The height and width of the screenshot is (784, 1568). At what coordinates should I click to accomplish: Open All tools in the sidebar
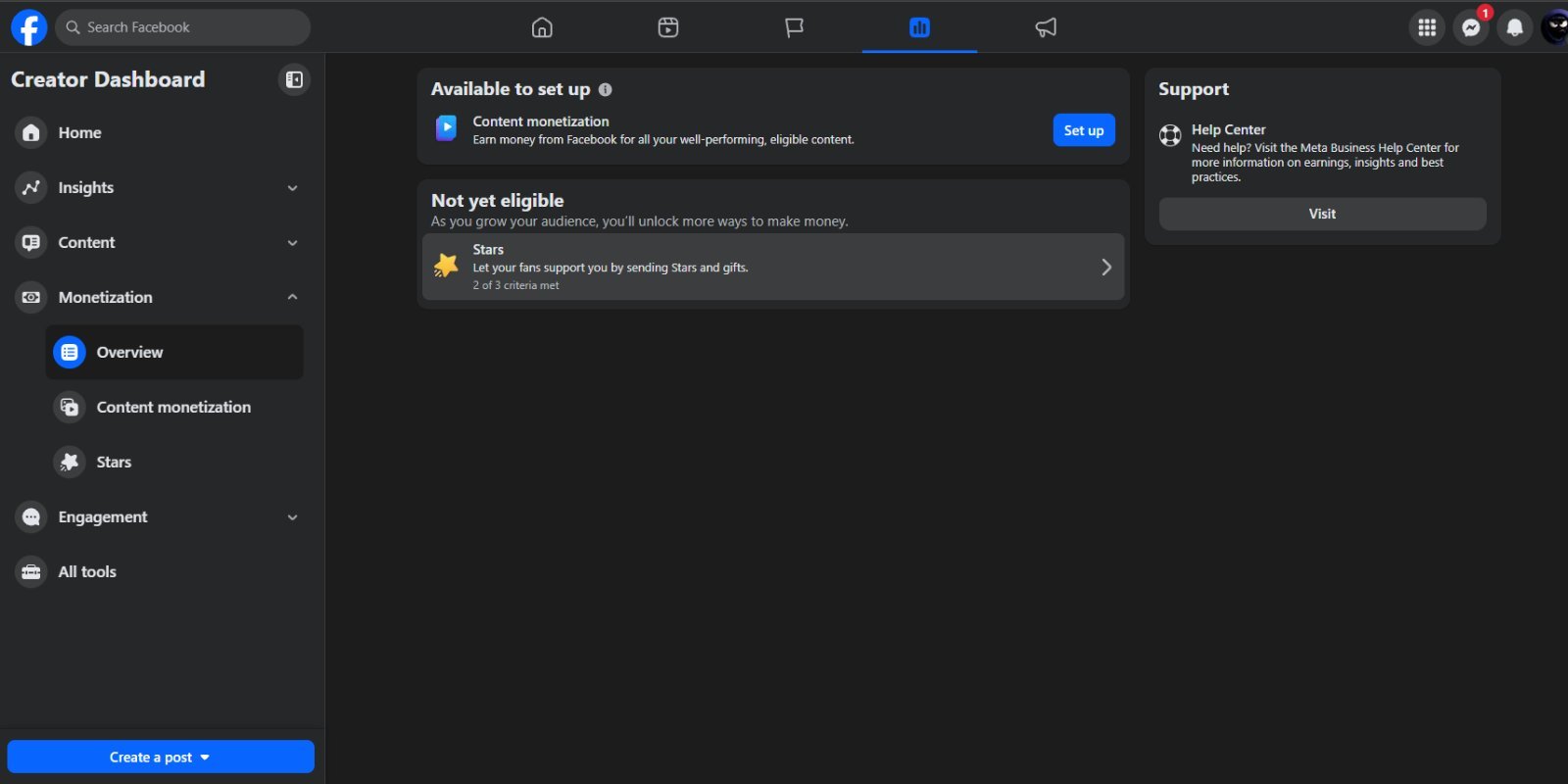tap(157, 571)
